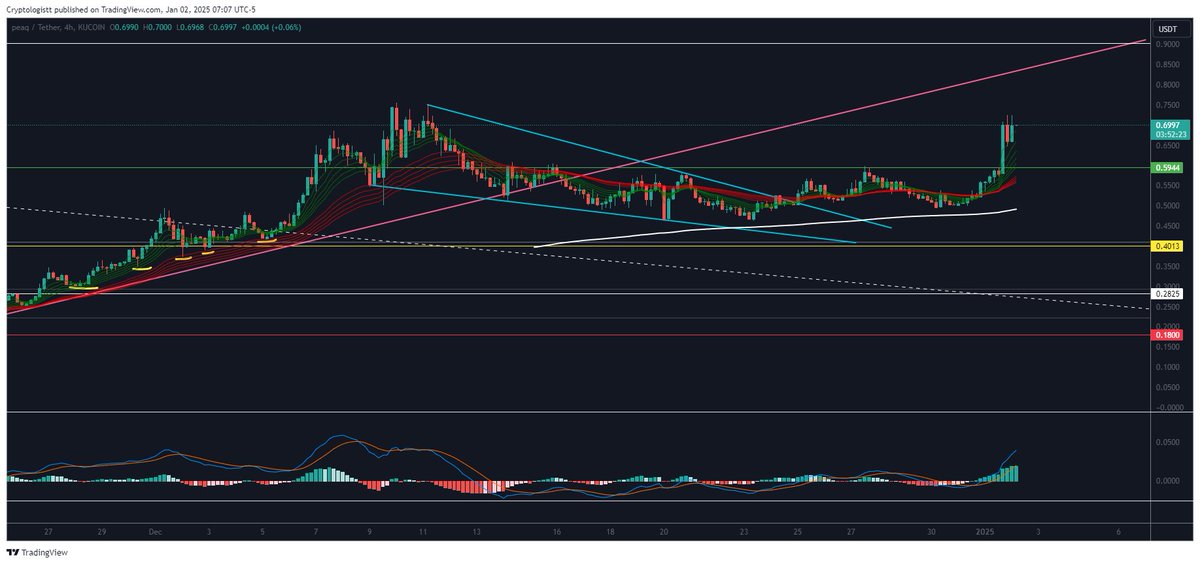
Task: Select the white 0.2825 price label
Action: click(1167, 294)
